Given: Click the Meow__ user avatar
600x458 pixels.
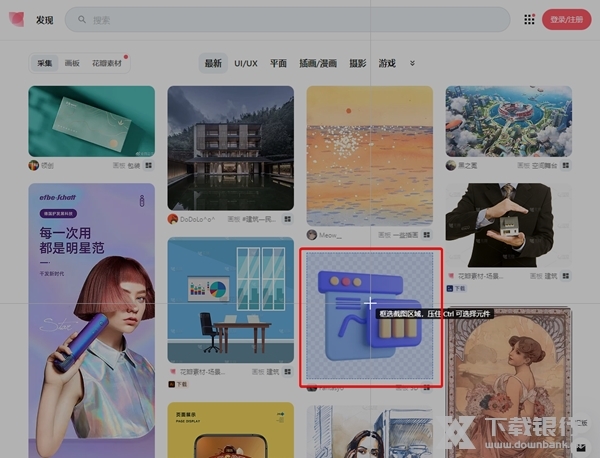Looking at the screenshot, I should (x=312, y=235).
